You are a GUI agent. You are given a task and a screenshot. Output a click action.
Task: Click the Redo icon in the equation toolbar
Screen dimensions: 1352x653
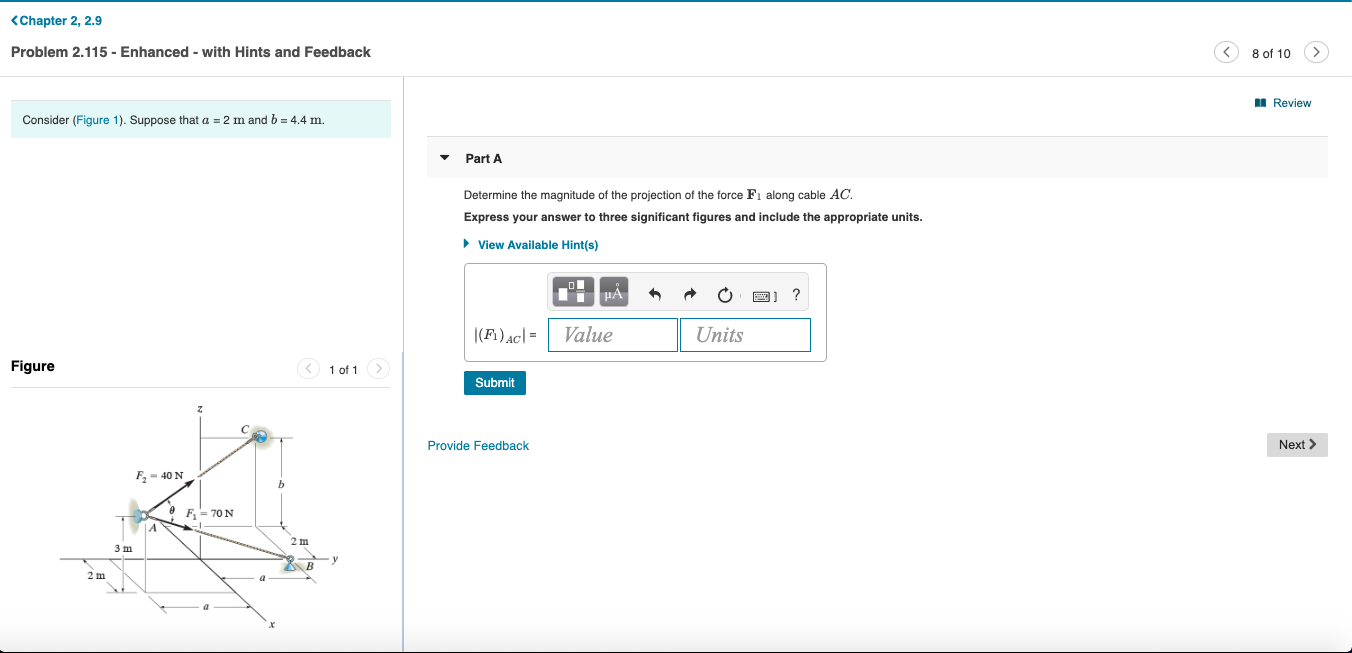click(690, 293)
